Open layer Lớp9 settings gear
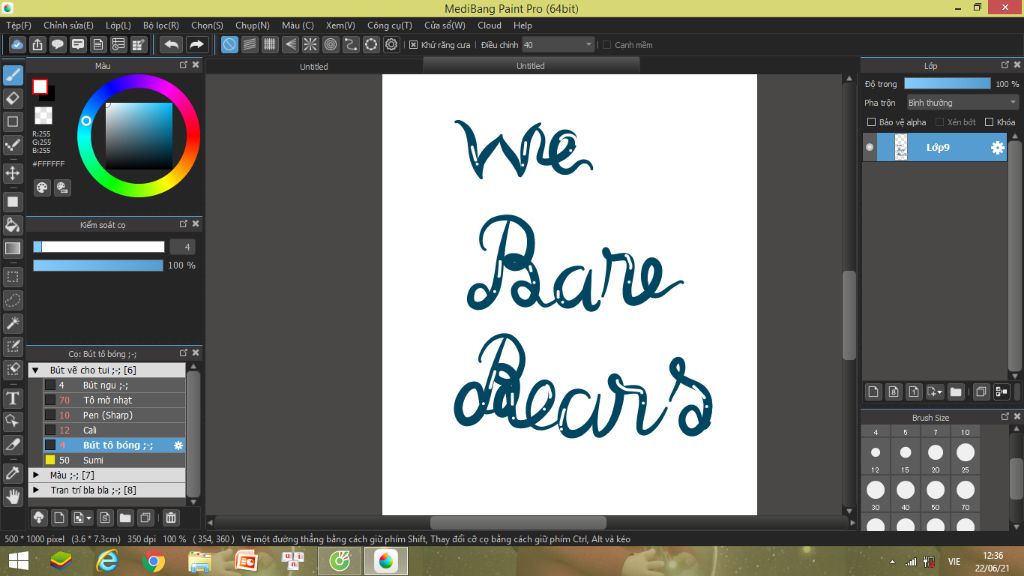The height and width of the screenshot is (576, 1024). click(x=997, y=148)
